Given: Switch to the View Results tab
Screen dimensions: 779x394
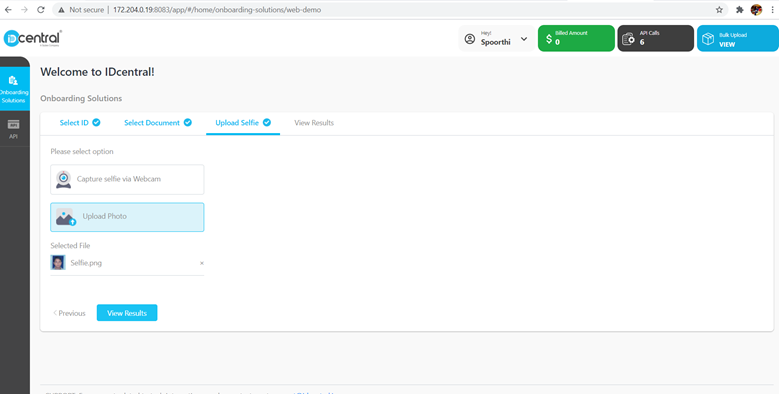Looking at the screenshot, I should tap(314, 123).
